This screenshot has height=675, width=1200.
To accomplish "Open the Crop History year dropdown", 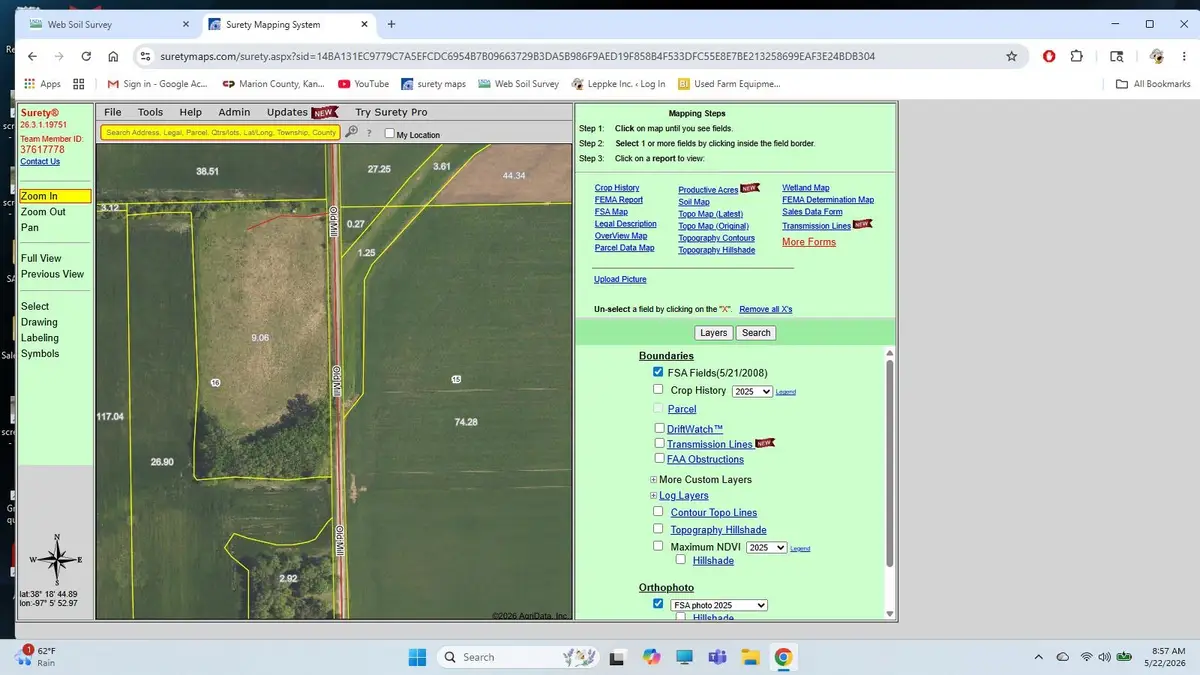I will (752, 391).
